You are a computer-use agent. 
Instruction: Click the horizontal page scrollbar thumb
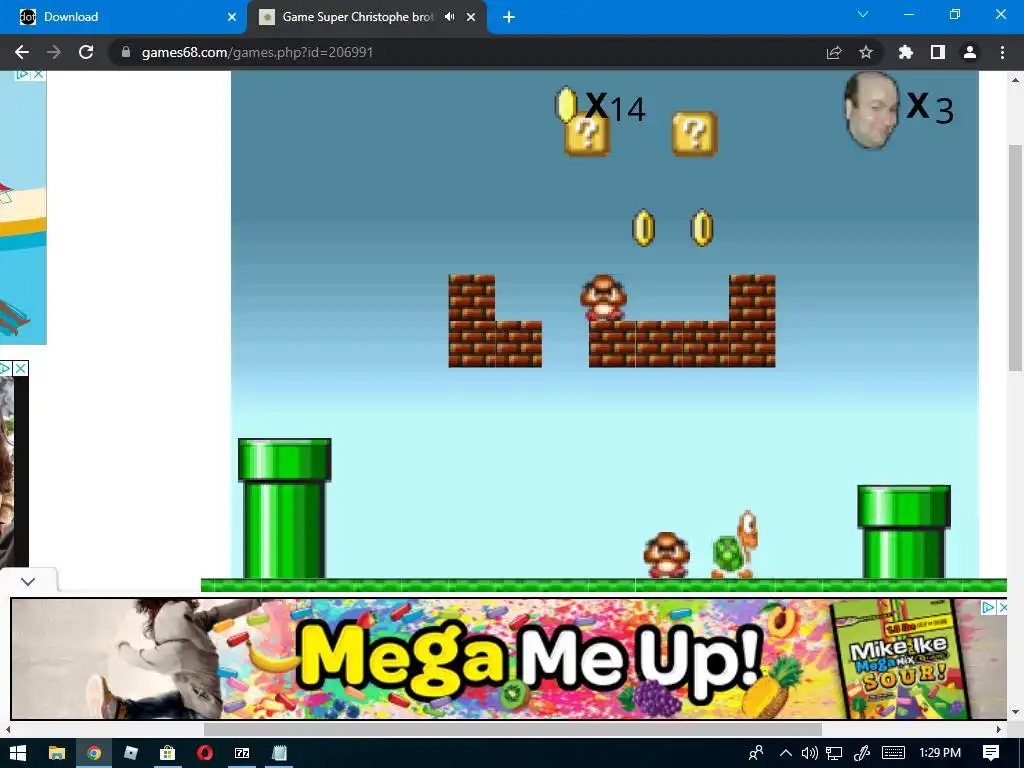pyautogui.click(x=513, y=729)
